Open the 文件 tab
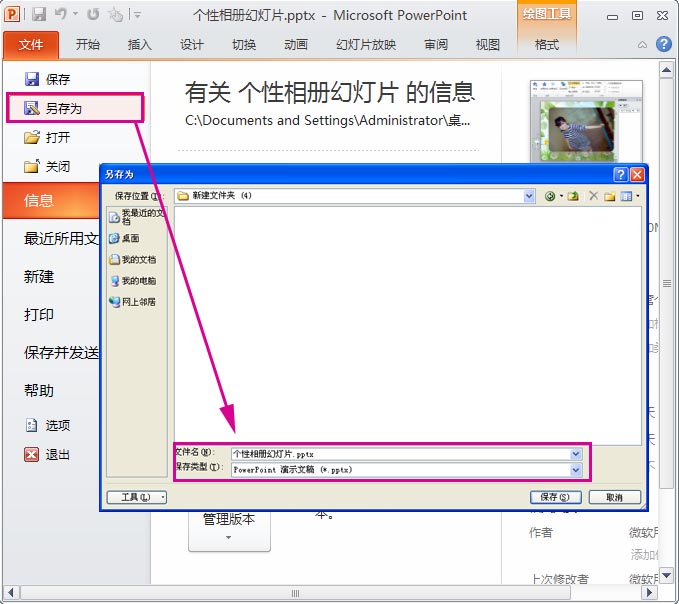This screenshot has height=604, width=679. coord(31,45)
